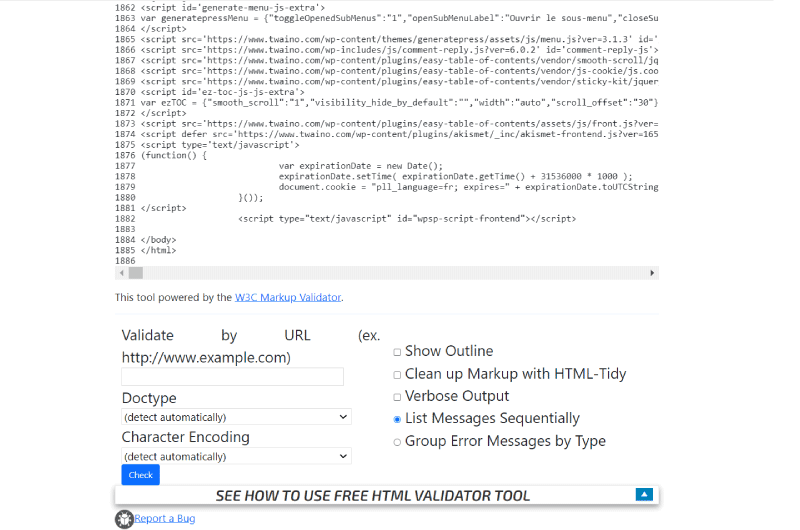Click line 1870 ez-toc-js-js-extra script tag

222,92
